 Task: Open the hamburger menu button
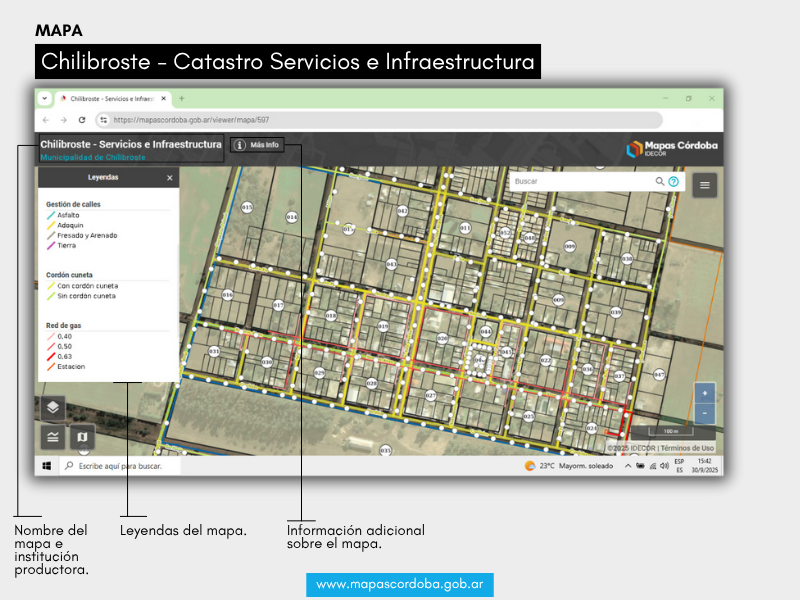(705, 184)
